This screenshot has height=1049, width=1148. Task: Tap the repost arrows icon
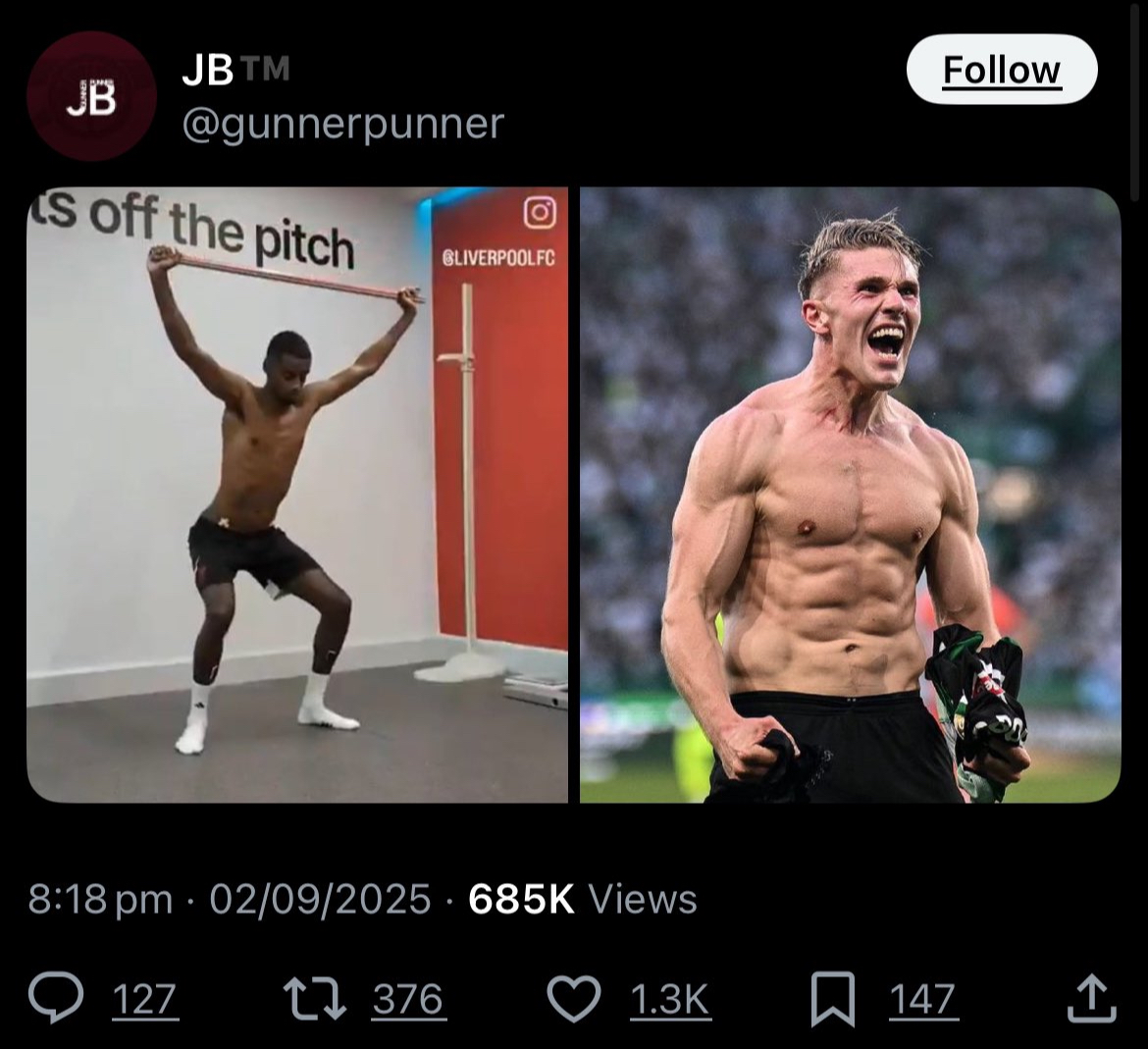tap(314, 999)
